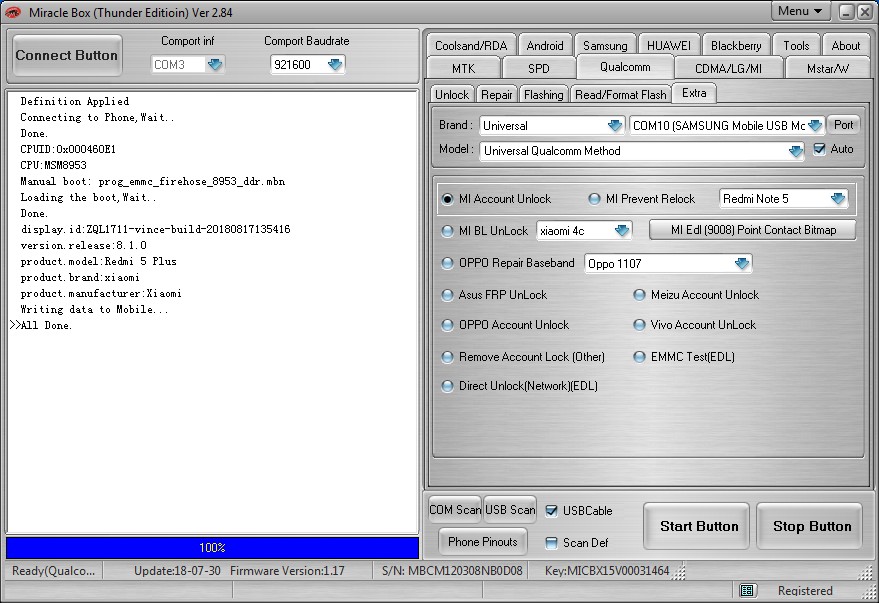Open the Read/Format Flash sub-tab
879x603 pixels.
point(621,94)
